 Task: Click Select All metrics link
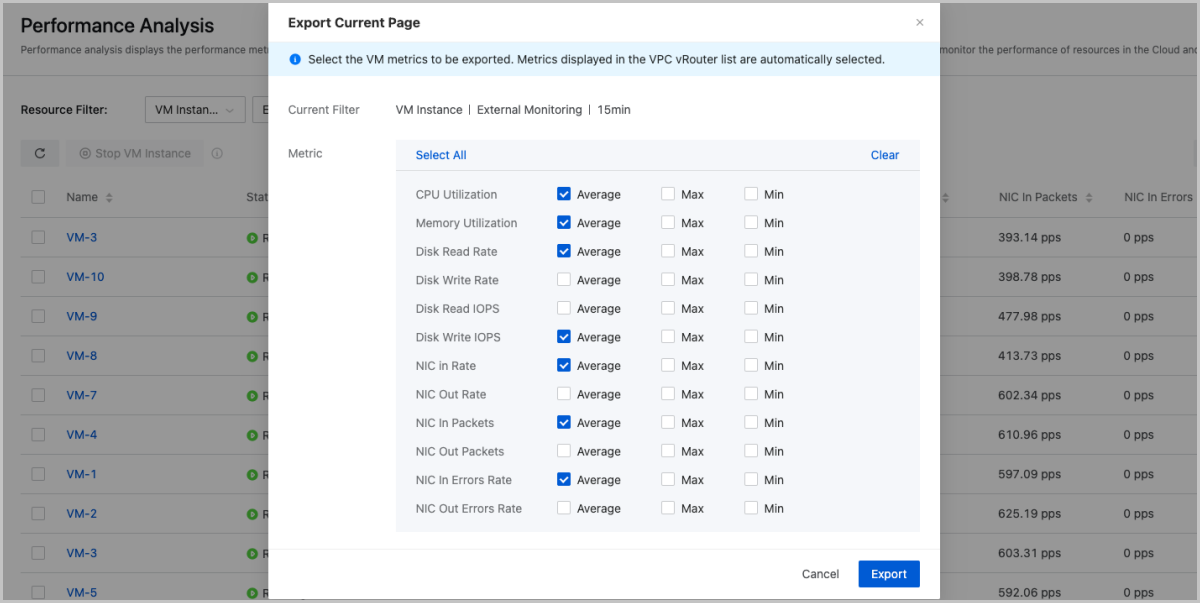click(x=441, y=155)
